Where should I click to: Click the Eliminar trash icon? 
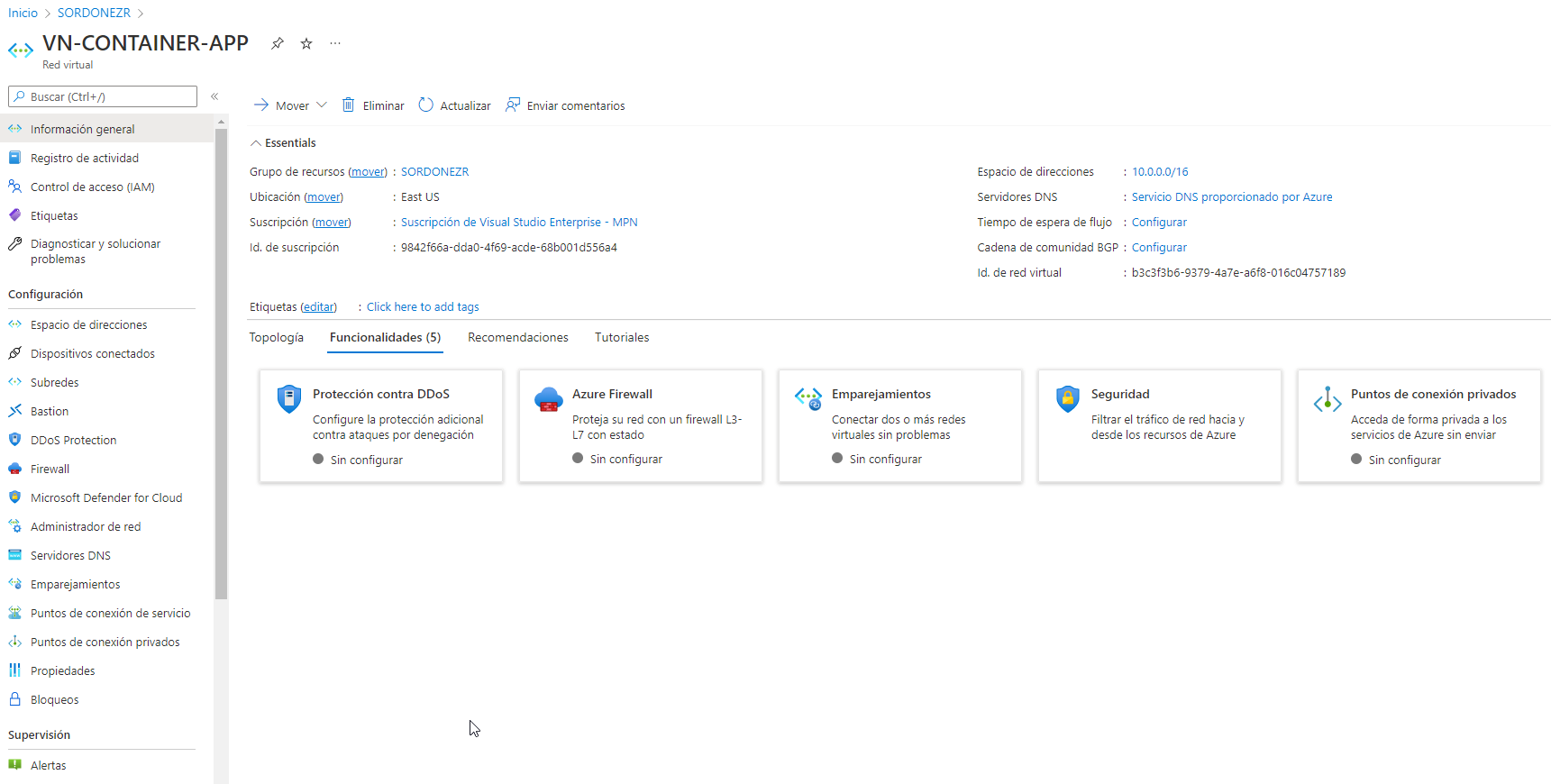point(348,105)
